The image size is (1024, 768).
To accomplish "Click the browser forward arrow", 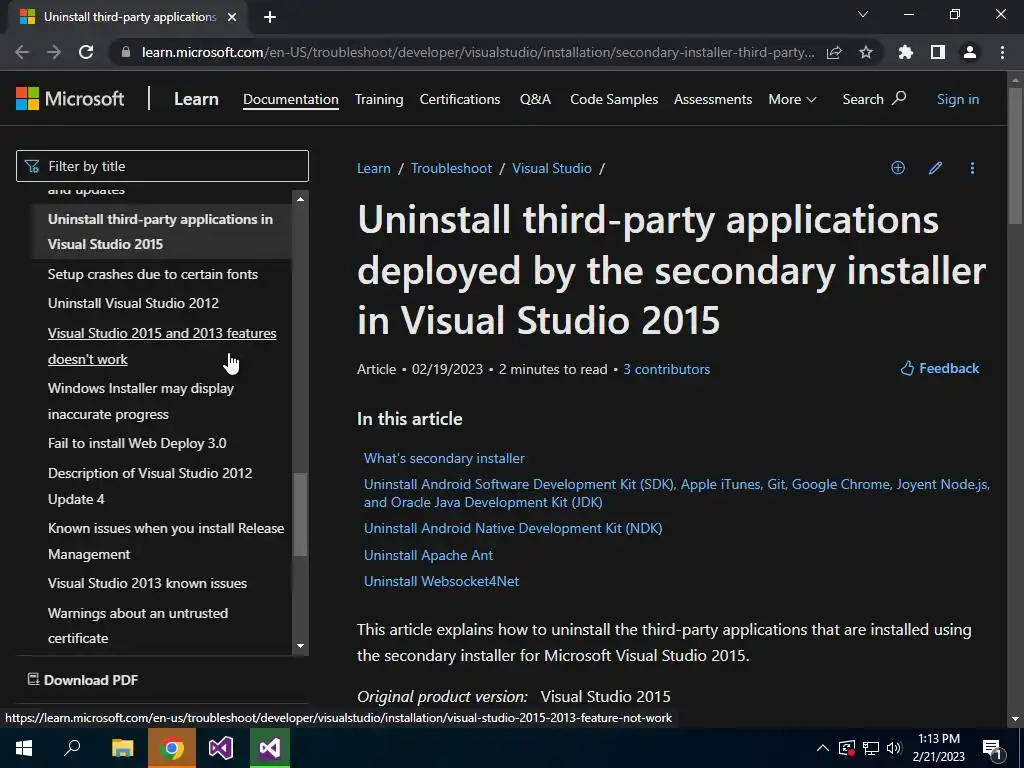I will [x=54, y=52].
